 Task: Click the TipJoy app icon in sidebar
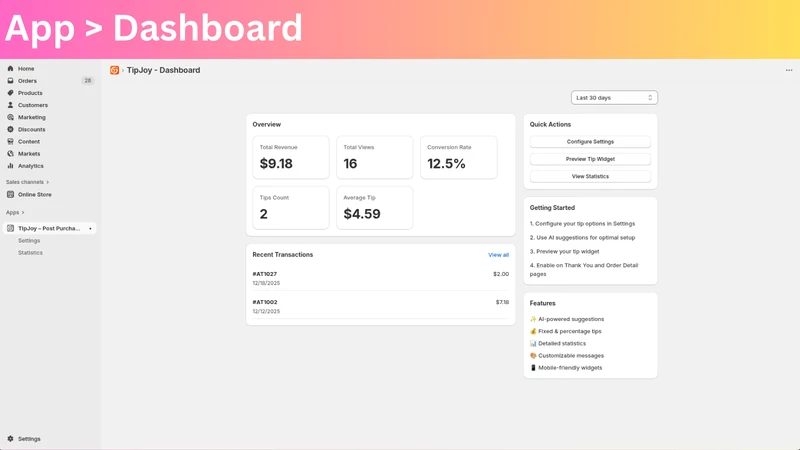click(x=10, y=229)
